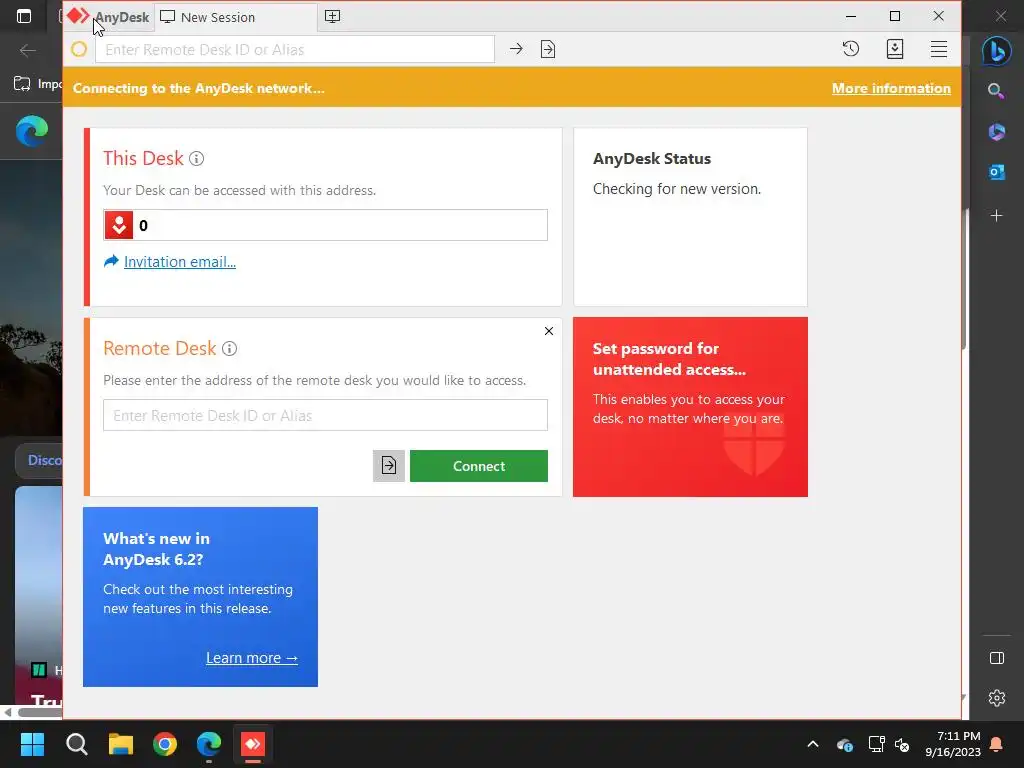Click the green Connect button

click(479, 466)
